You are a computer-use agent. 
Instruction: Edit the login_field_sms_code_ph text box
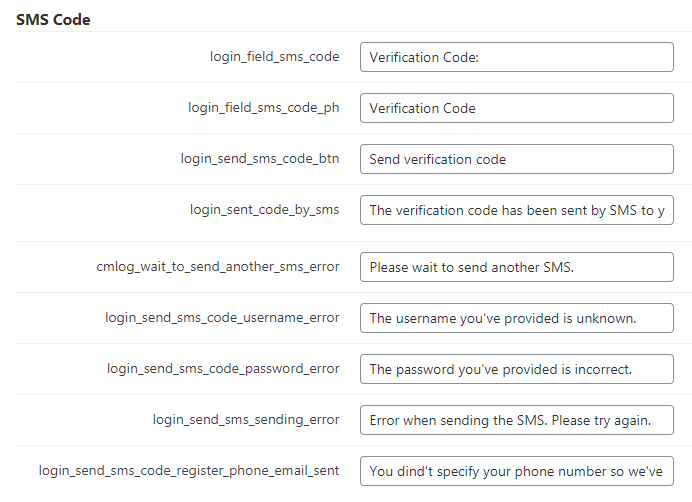[x=516, y=108]
